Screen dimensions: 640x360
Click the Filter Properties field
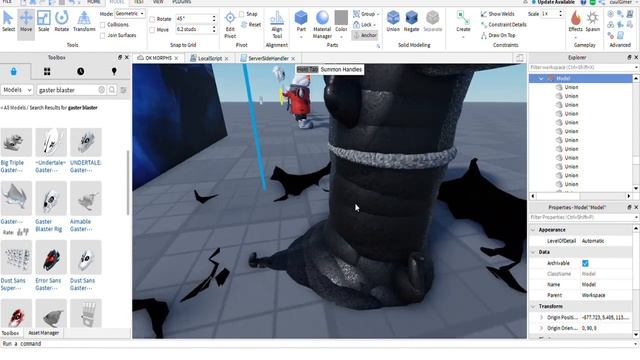click(x=581, y=218)
